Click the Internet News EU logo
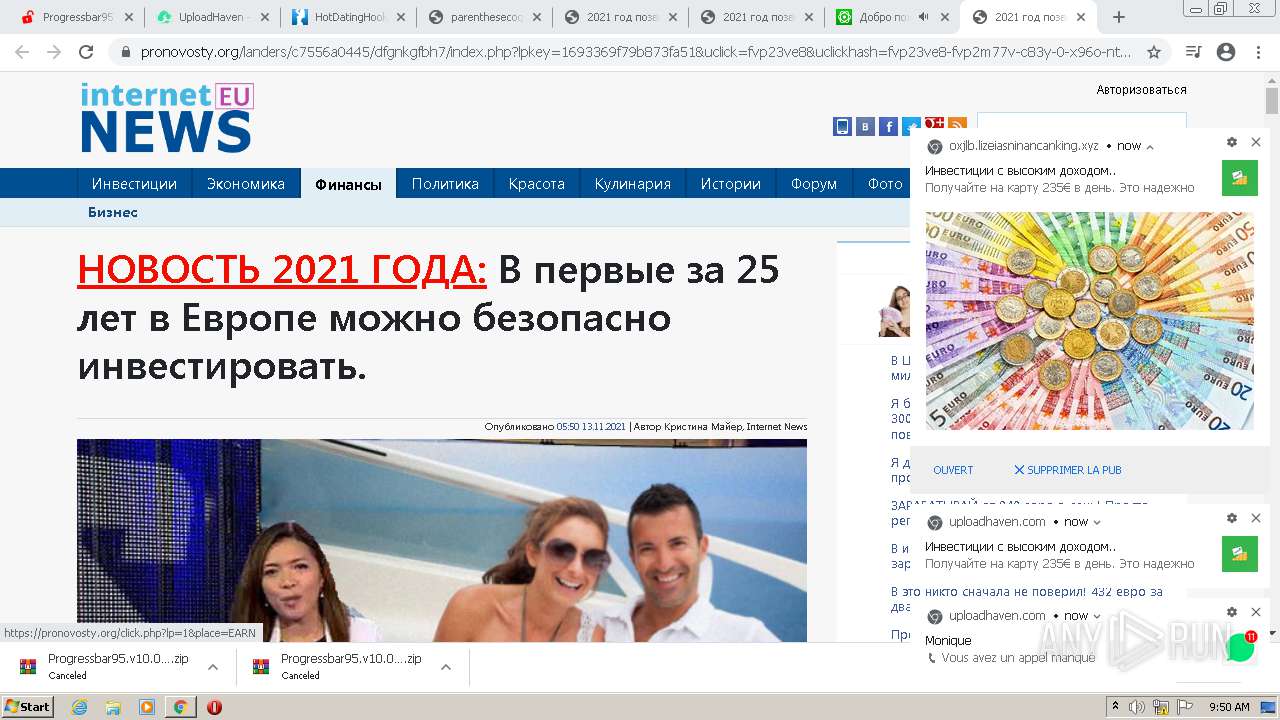 (x=167, y=117)
